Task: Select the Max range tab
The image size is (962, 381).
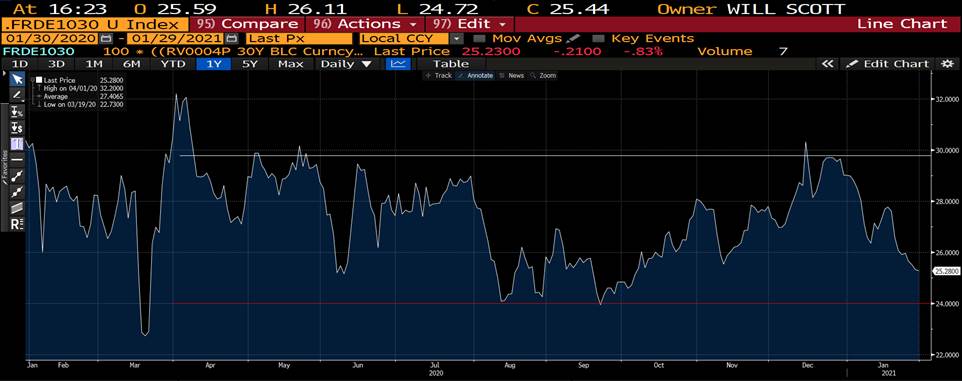Action: (290, 64)
